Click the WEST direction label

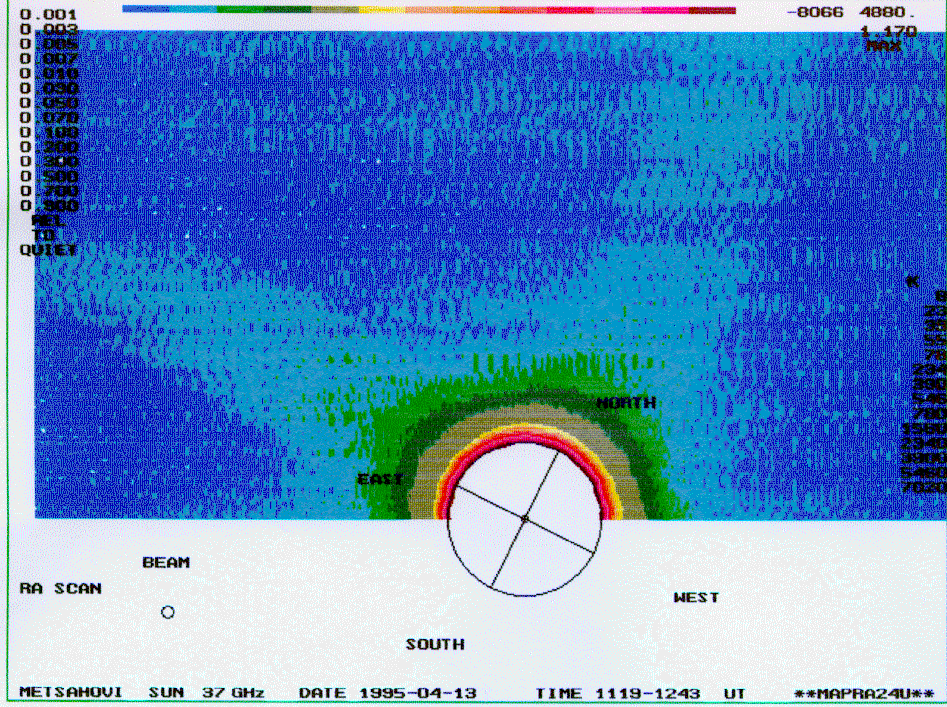point(696,598)
